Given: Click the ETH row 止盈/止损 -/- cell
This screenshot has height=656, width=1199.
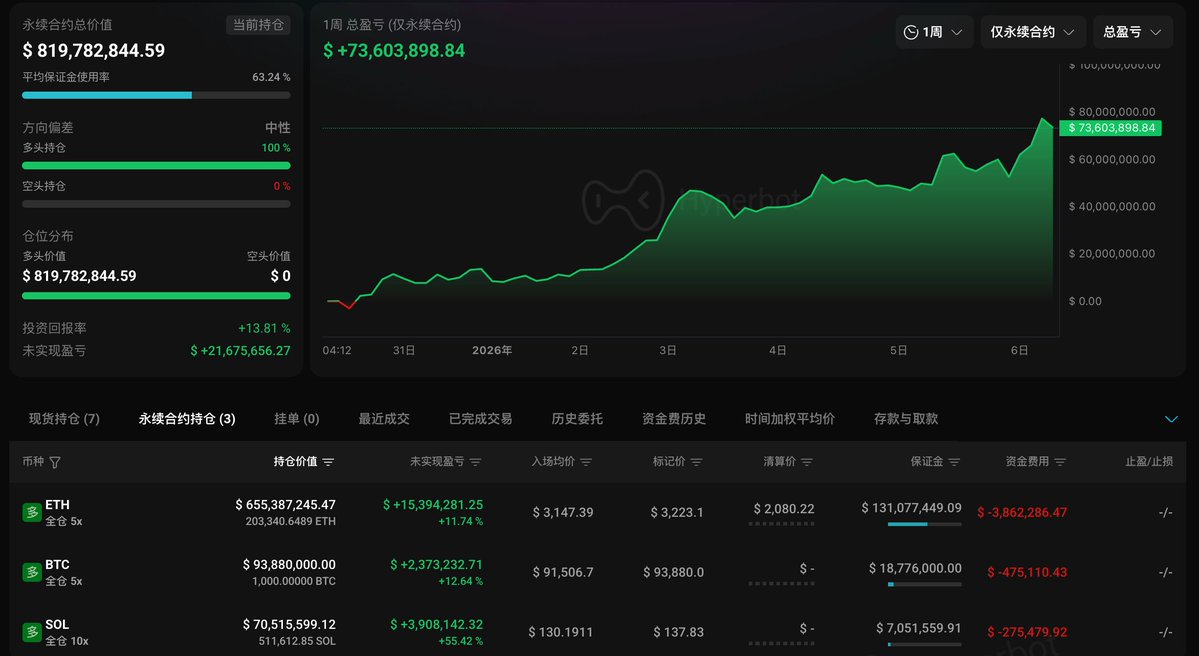Looking at the screenshot, I should (1165, 512).
